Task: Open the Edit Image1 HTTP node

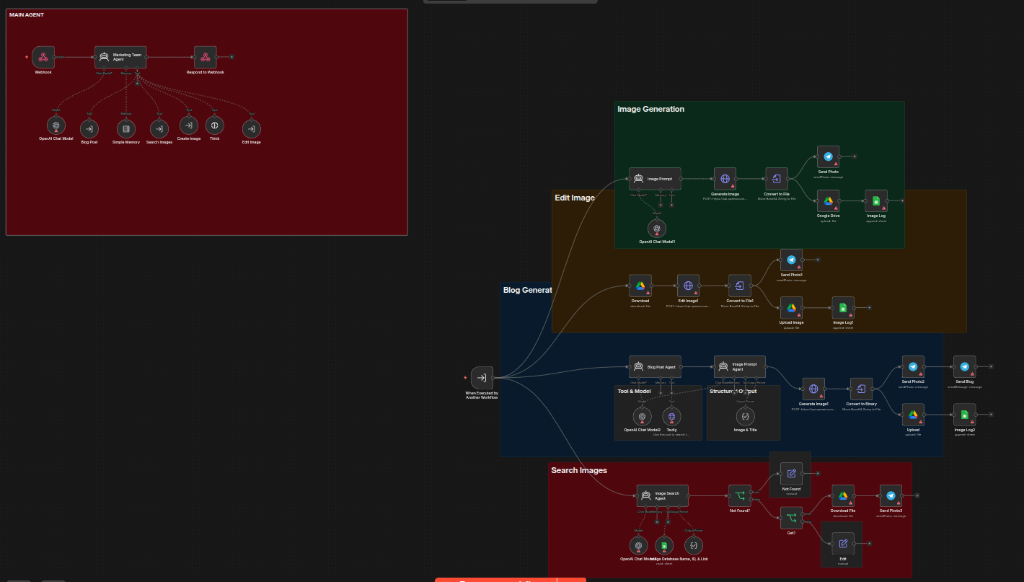Action: pos(688,285)
